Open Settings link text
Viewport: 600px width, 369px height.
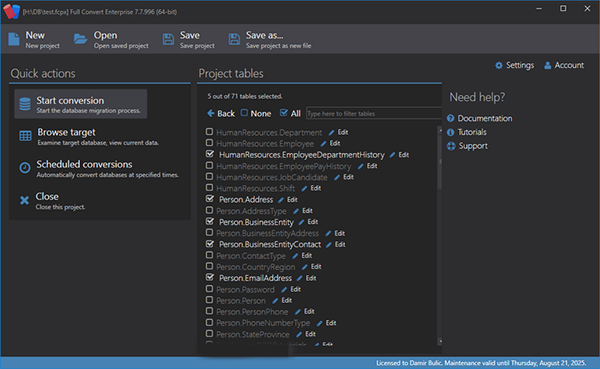coord(520,65)
